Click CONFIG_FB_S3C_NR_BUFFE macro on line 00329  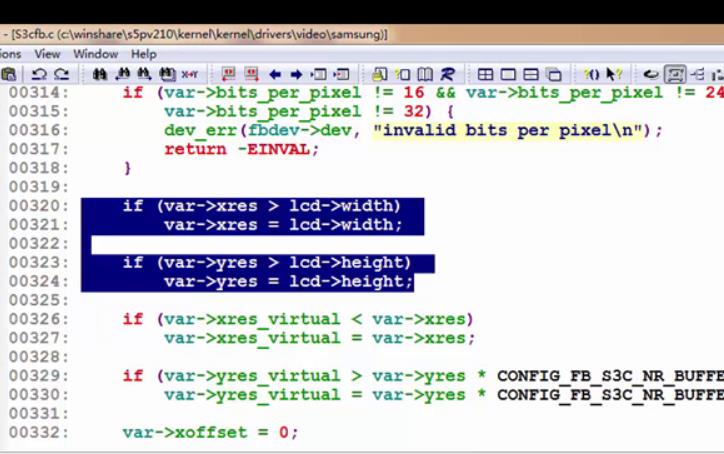610,376
